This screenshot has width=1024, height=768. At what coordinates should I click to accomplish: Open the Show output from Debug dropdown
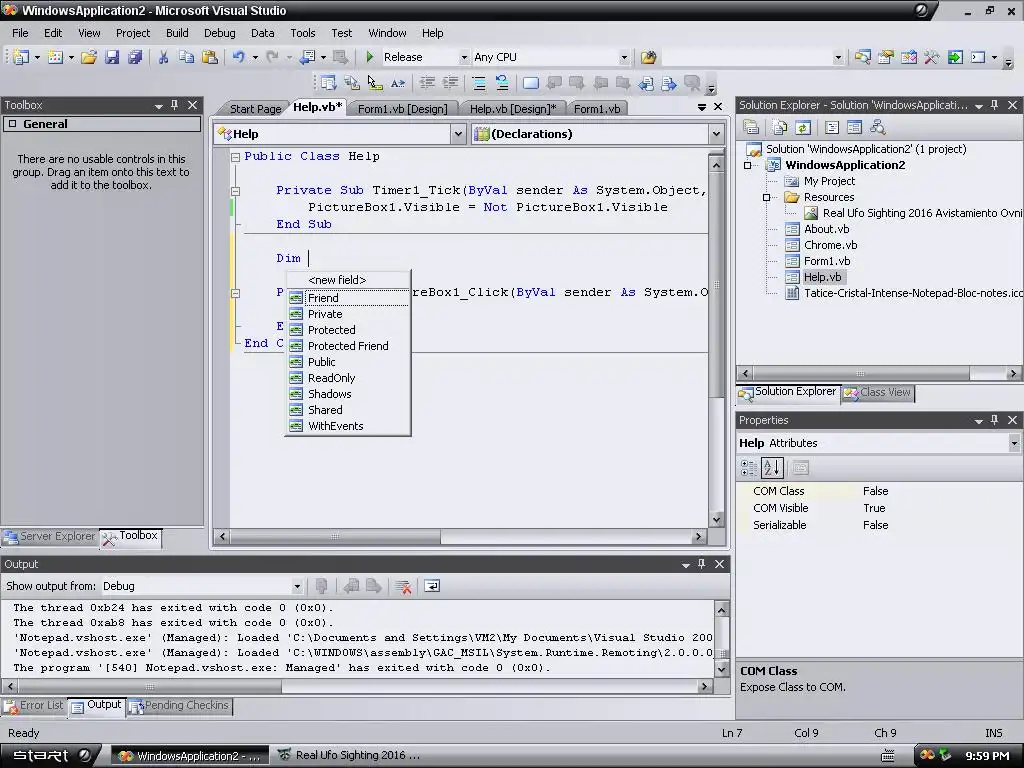pos(297,586)
